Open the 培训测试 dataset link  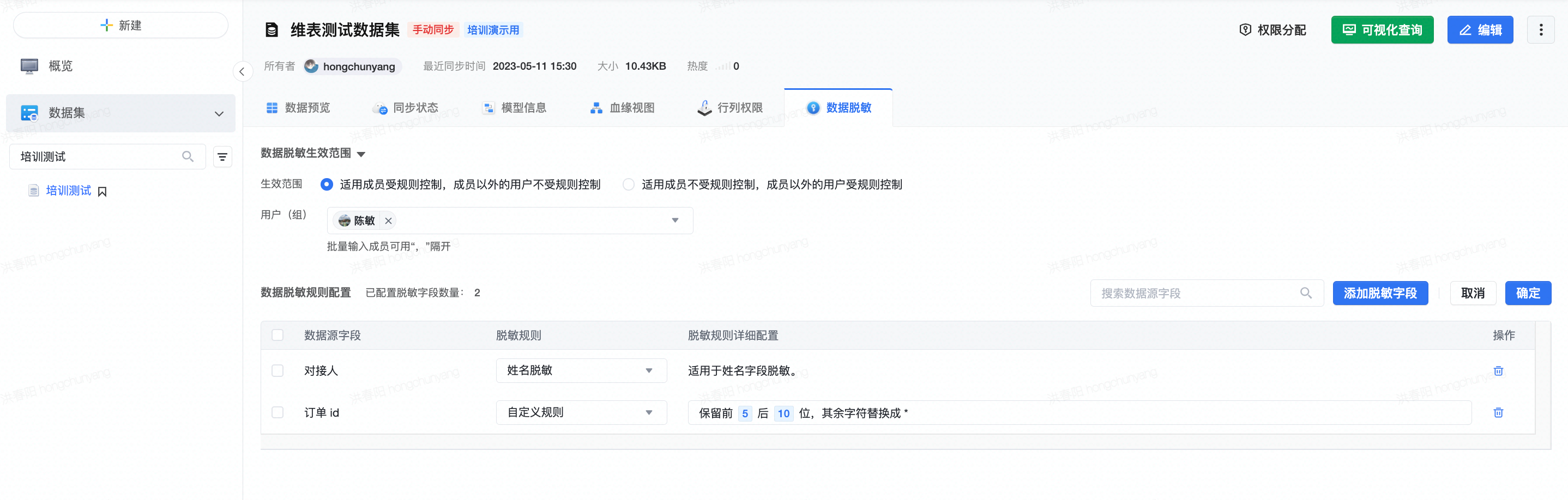69,191
